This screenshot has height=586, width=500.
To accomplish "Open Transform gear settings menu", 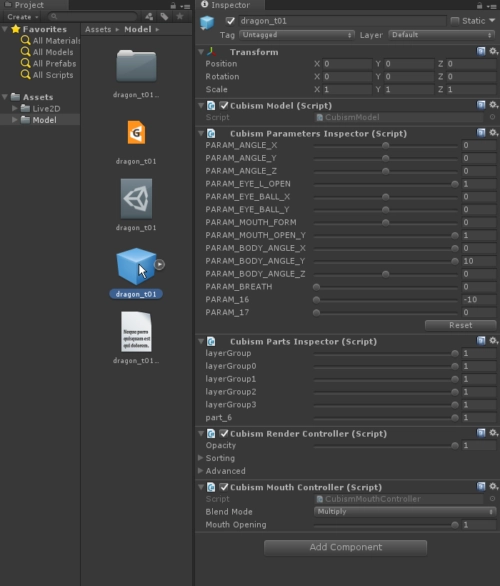I will pyautogui.click(x=493, y=51).
